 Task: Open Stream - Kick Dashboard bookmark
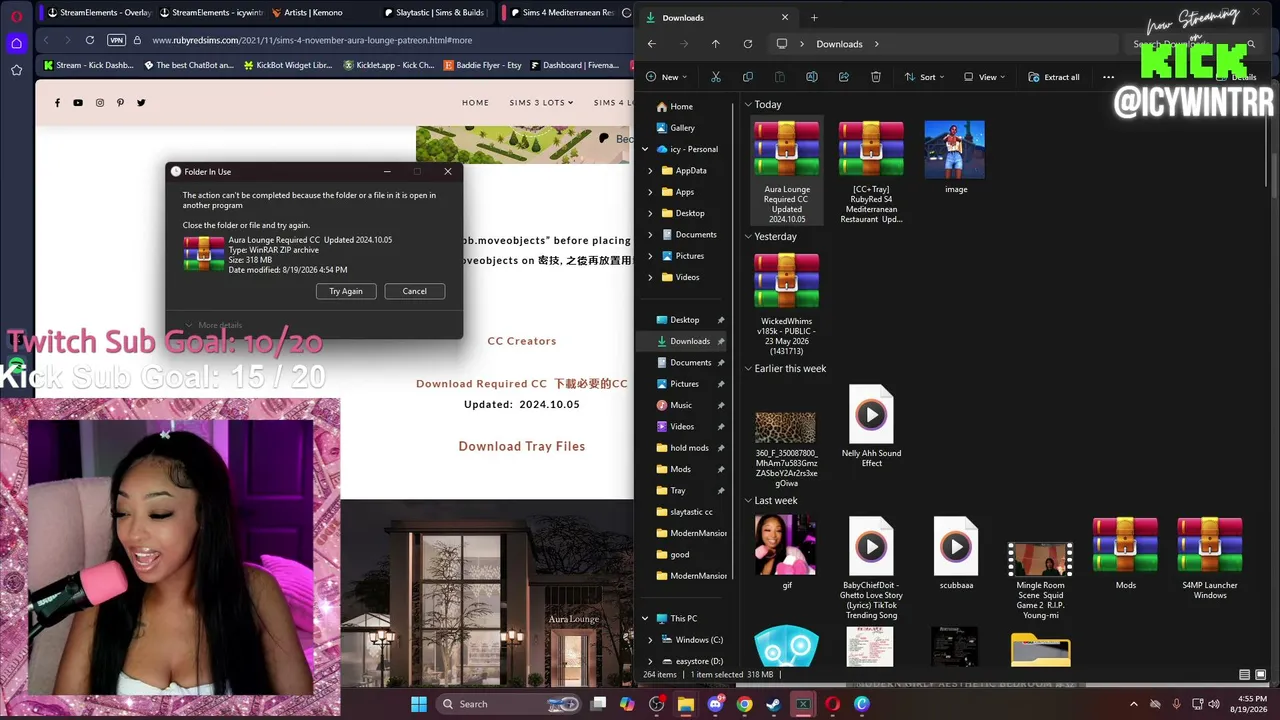tap(88, 65)
